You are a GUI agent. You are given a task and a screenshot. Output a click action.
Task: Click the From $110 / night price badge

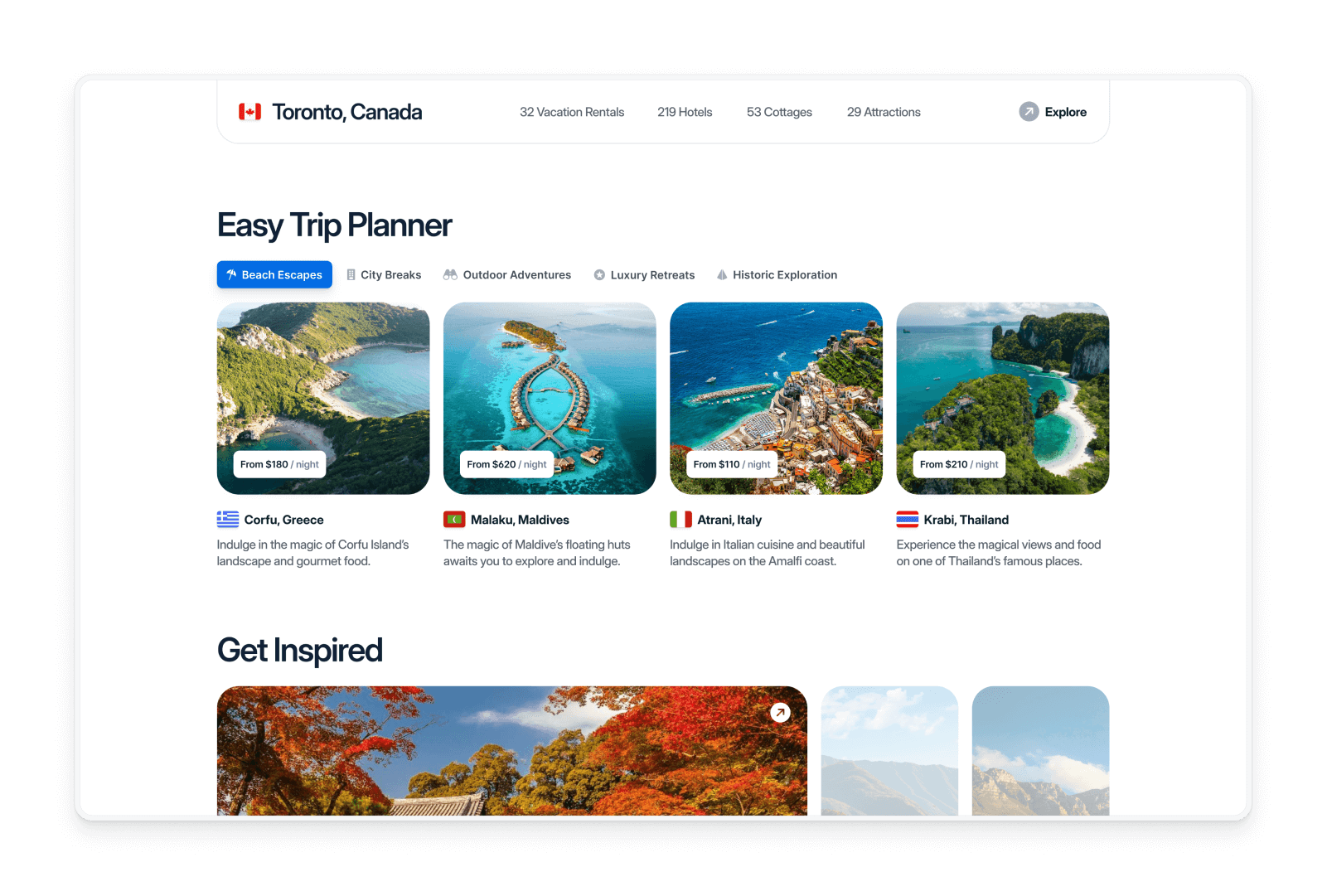732,464
